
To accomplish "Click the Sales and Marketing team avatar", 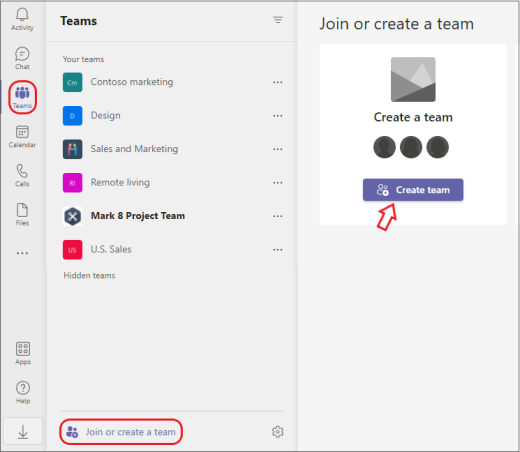I will 72,149.
